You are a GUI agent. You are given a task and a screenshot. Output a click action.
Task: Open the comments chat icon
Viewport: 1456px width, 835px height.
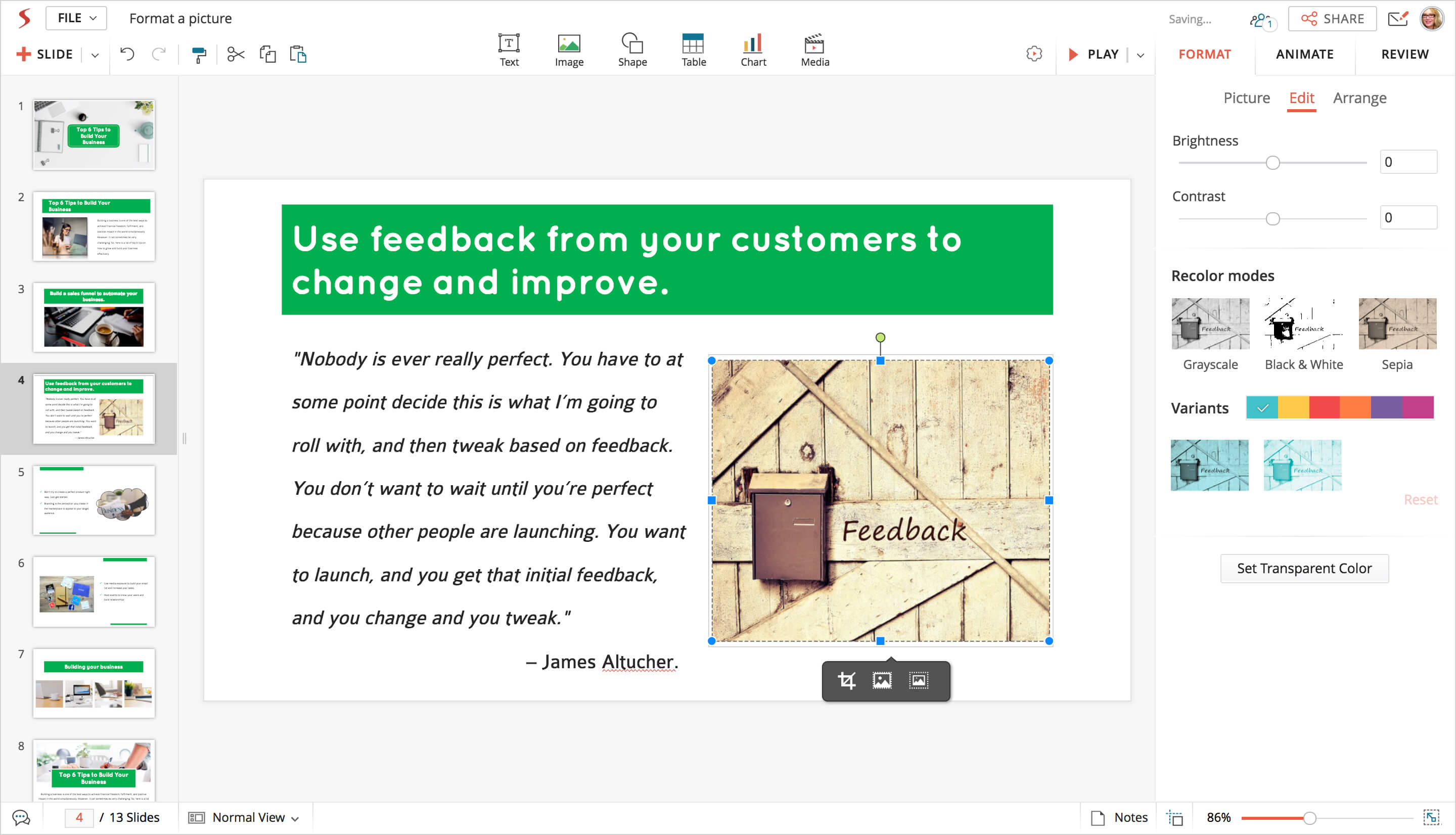coord(21,818)
